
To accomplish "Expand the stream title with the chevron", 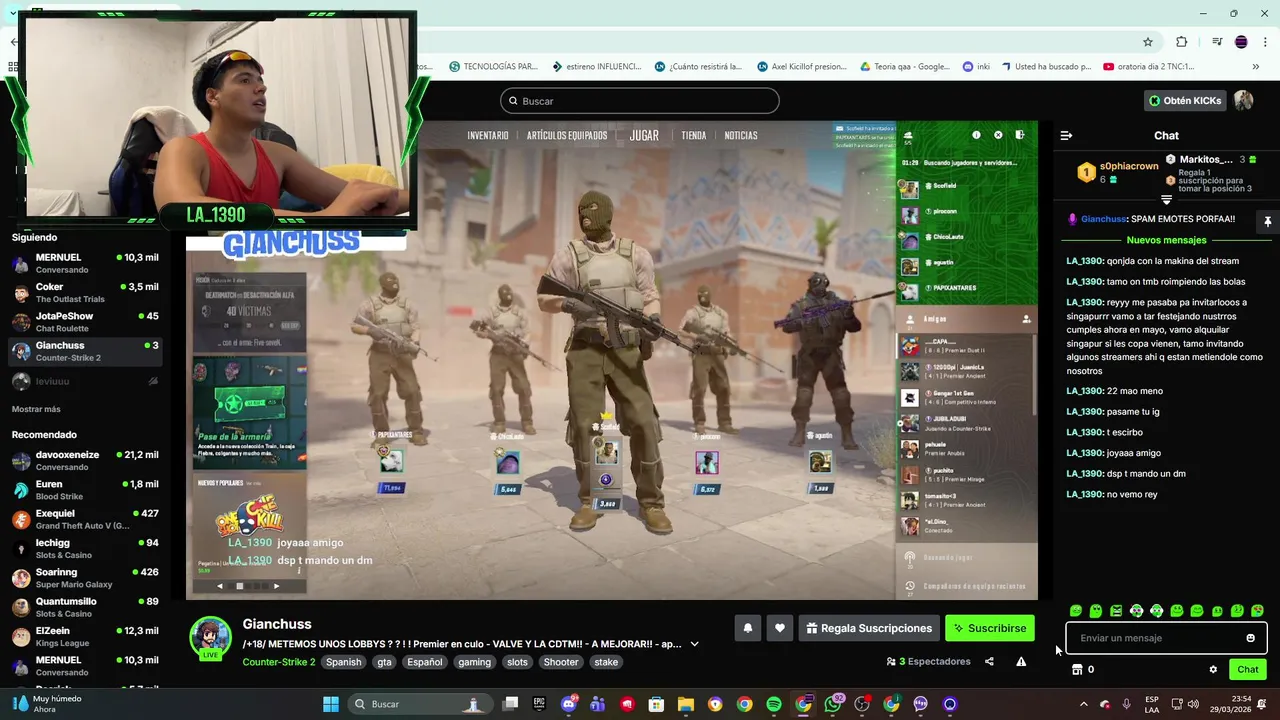I will point(694,644).
